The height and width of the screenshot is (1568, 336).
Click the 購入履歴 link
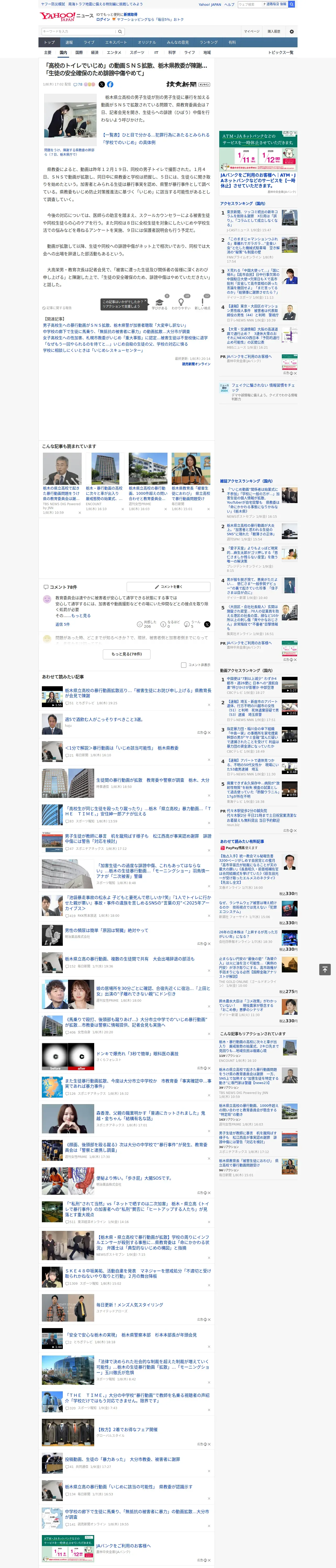274,32
